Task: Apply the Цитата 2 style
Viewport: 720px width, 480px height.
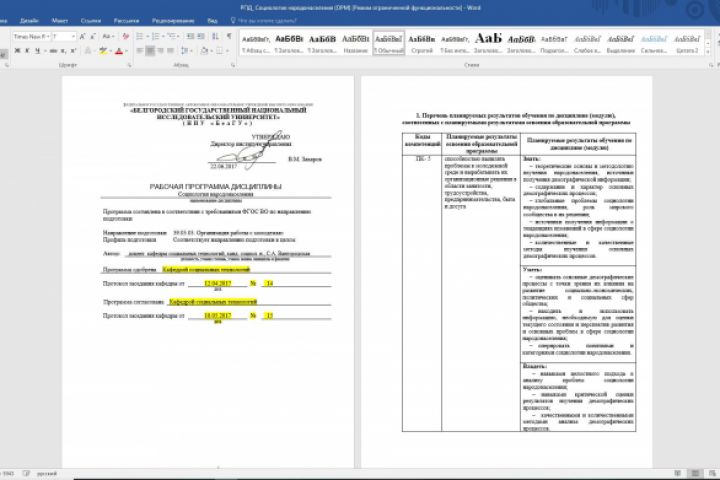Action: click(x=686, y=43)
